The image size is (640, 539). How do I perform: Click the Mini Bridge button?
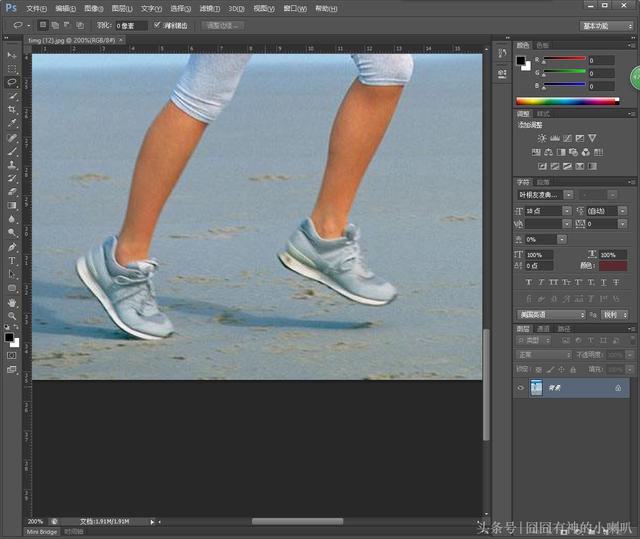point(41,532)
